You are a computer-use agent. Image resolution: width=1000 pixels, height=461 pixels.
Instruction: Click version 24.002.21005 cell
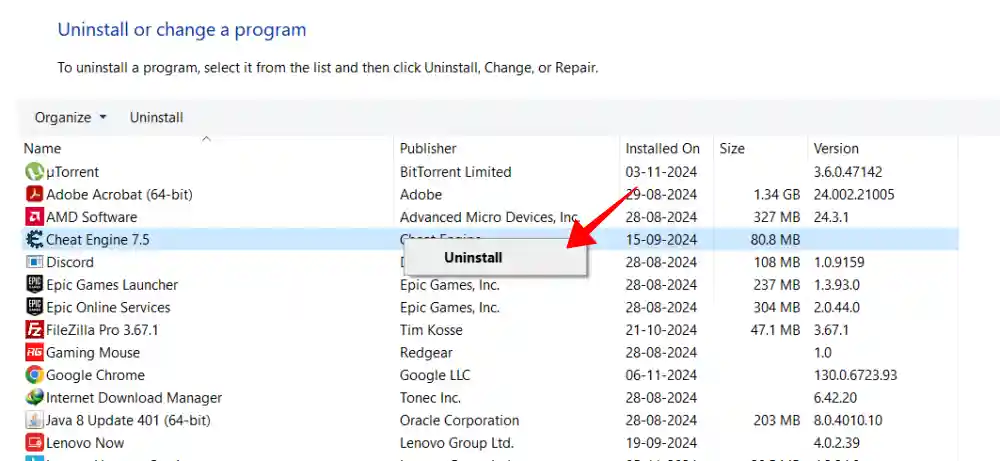tap(854, 194)
